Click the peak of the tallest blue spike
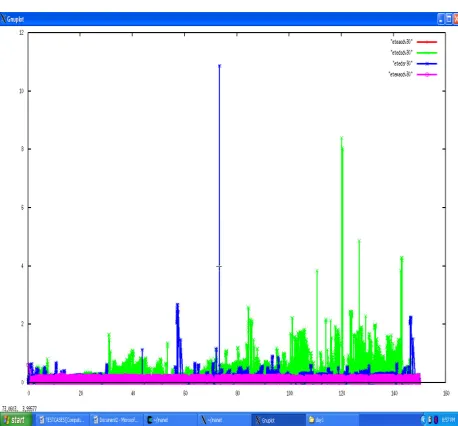Image resolution: width=458 pixels, height=426 pixels. click(219, 66)
